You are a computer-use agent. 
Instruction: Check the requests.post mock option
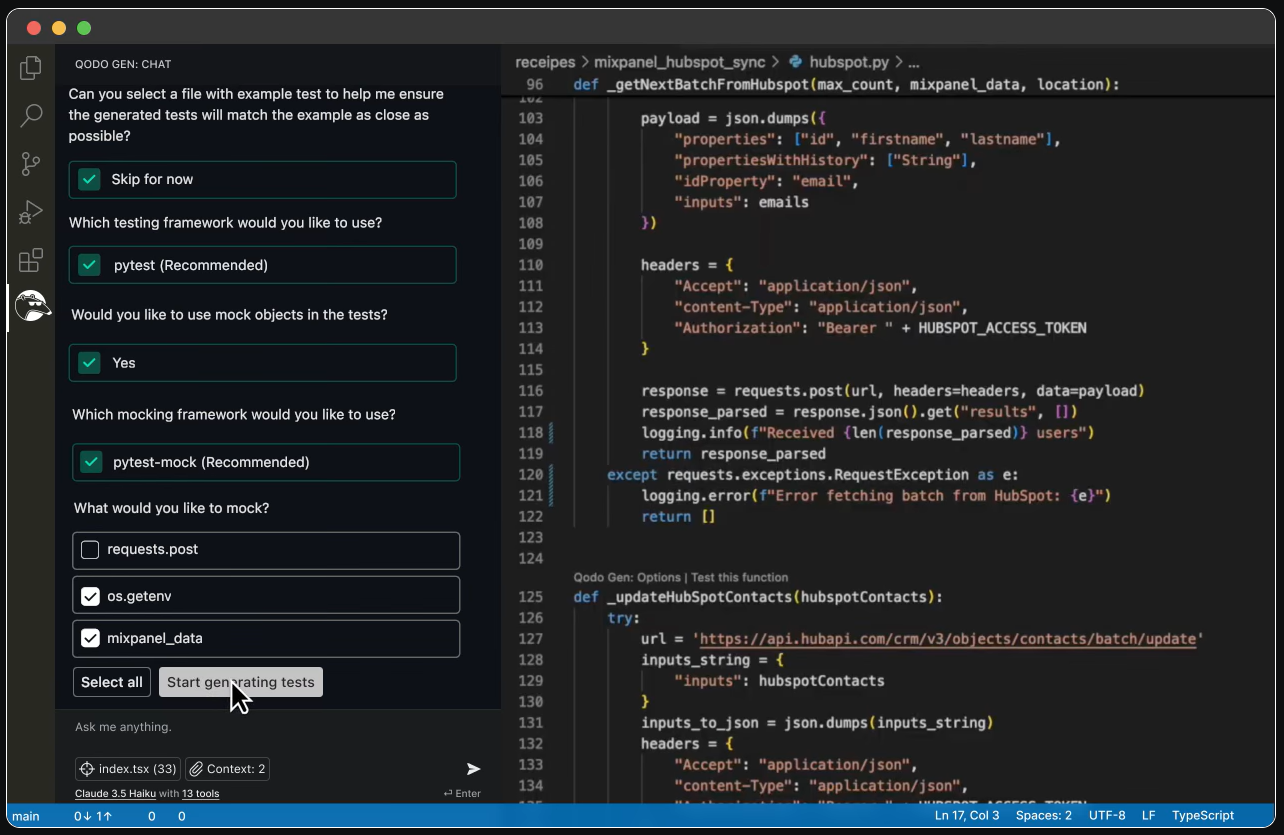pos(88,548)
